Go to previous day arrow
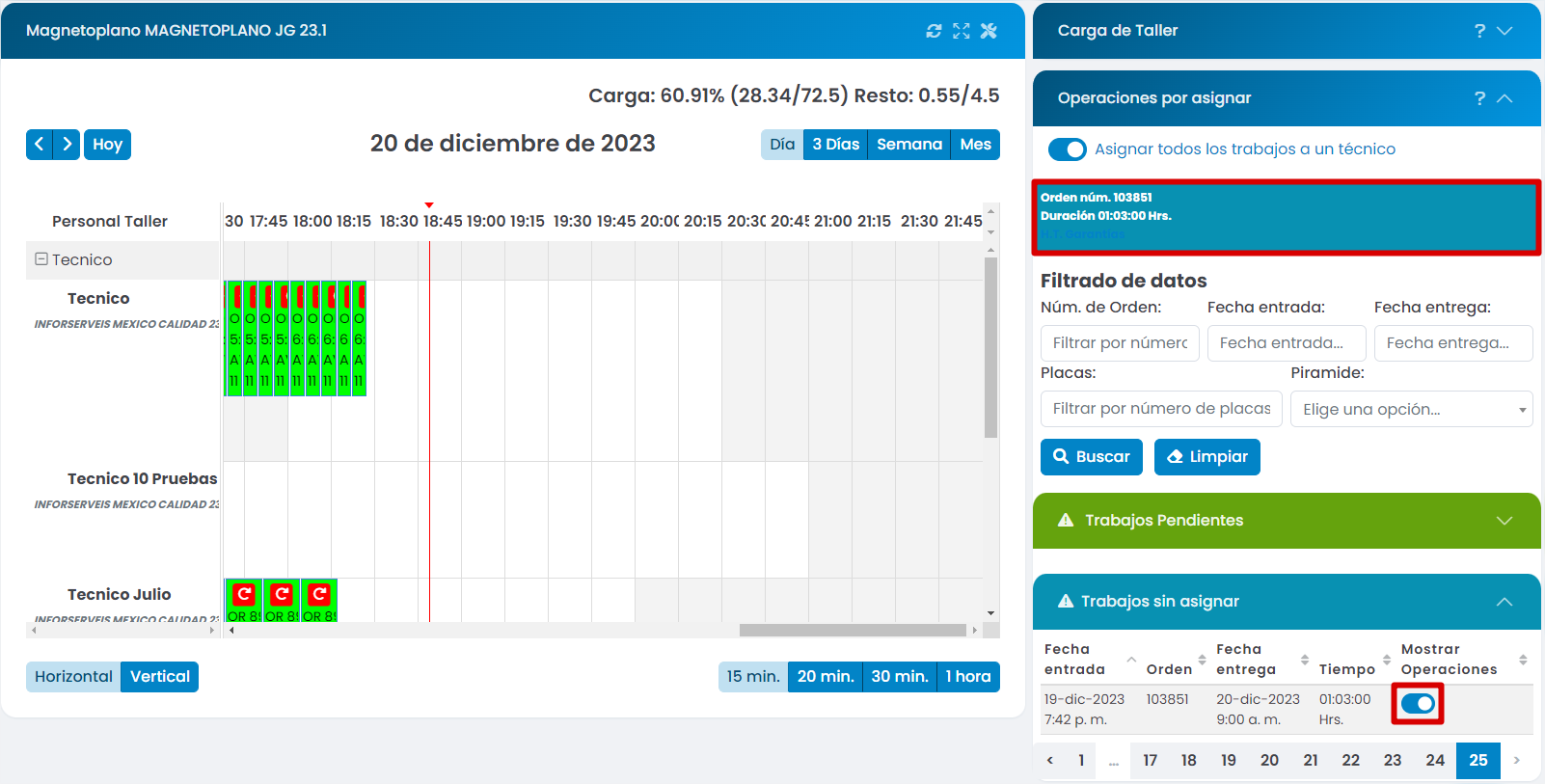1545x784 pixels. [39, 145]
